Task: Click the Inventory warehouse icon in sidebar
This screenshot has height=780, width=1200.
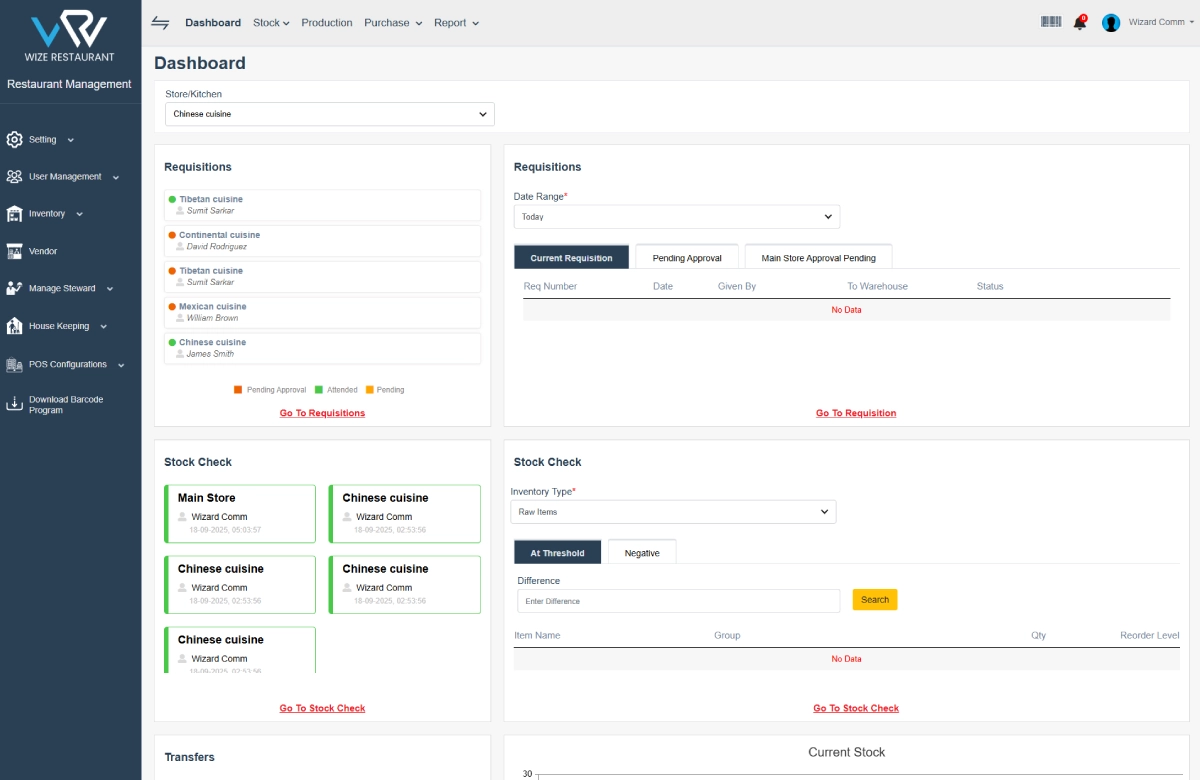Action: point(14,214)
